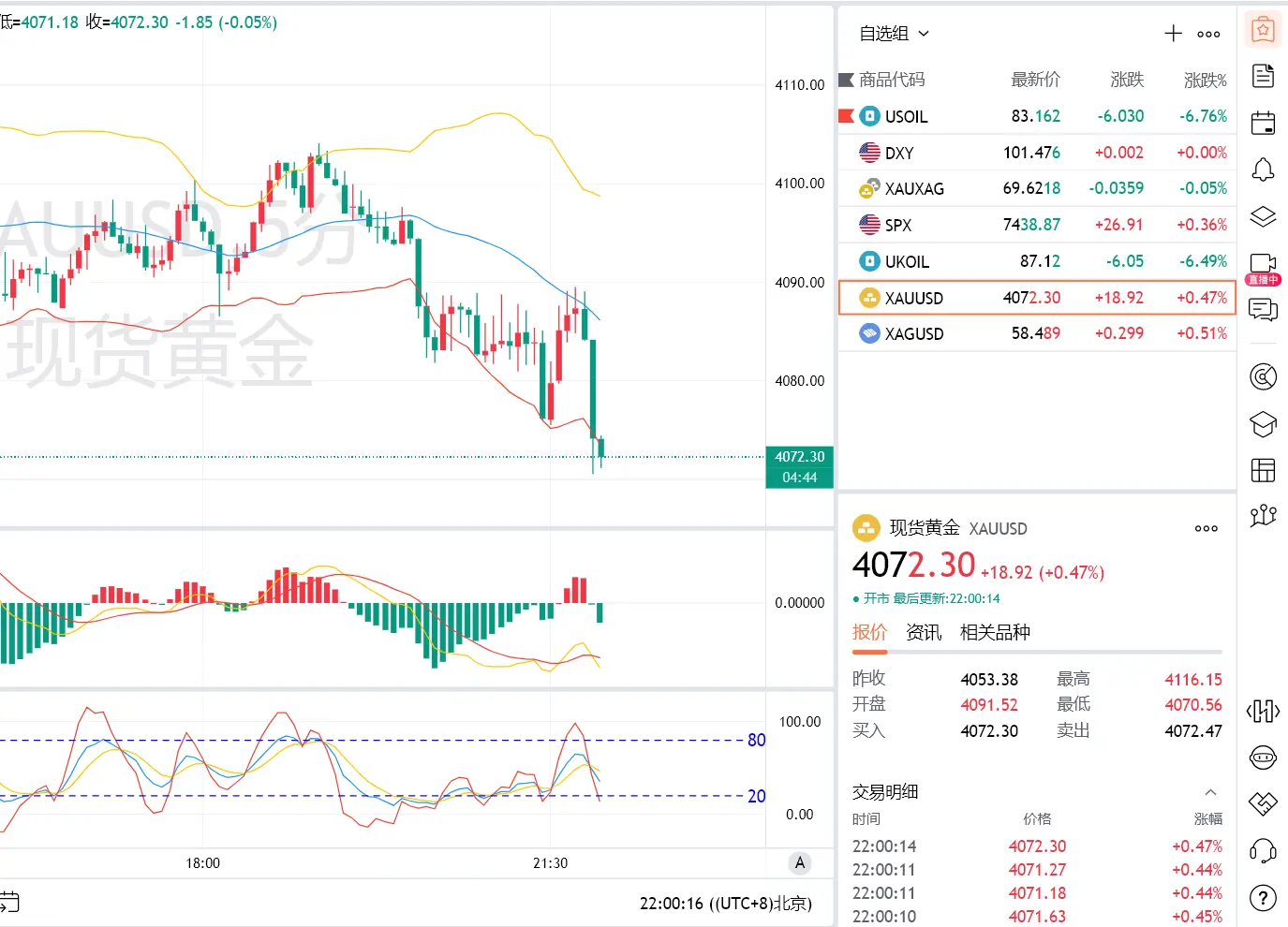Click the gold icon next to 现货黄金 title
This screenshot has height=927, width=1288.
click(x=866, y=527)
